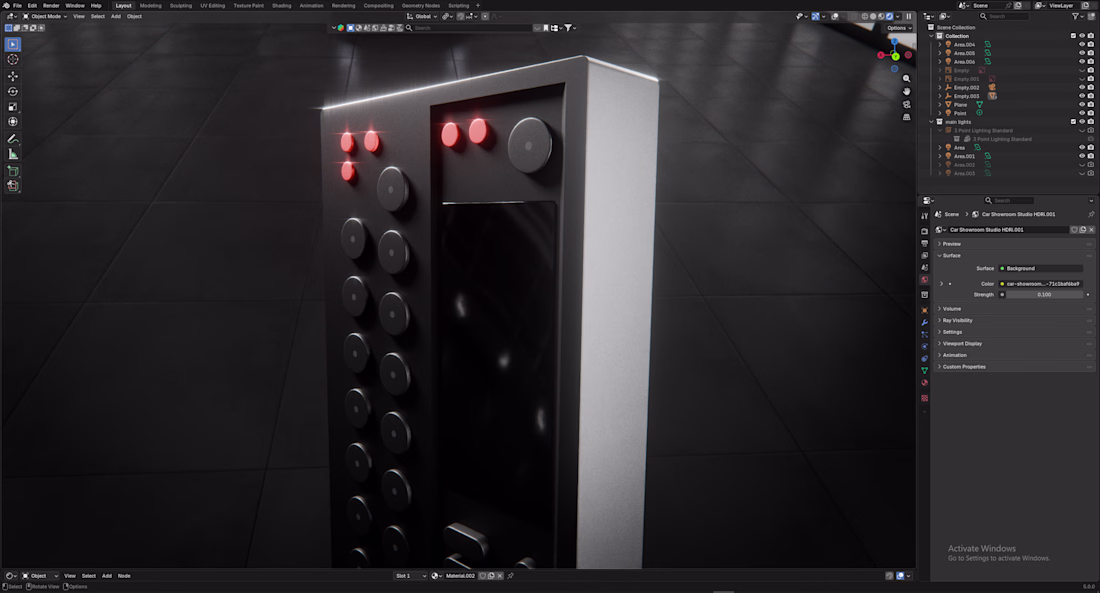Show the hidden Empty object in the viewport
The image size is (1100, 593).
(x=1082, y=70)
